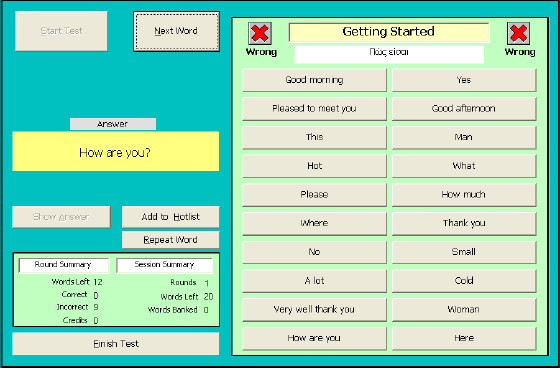Choose the How are you button
Viewport: 560px width, 368px height.
point(314,338)
